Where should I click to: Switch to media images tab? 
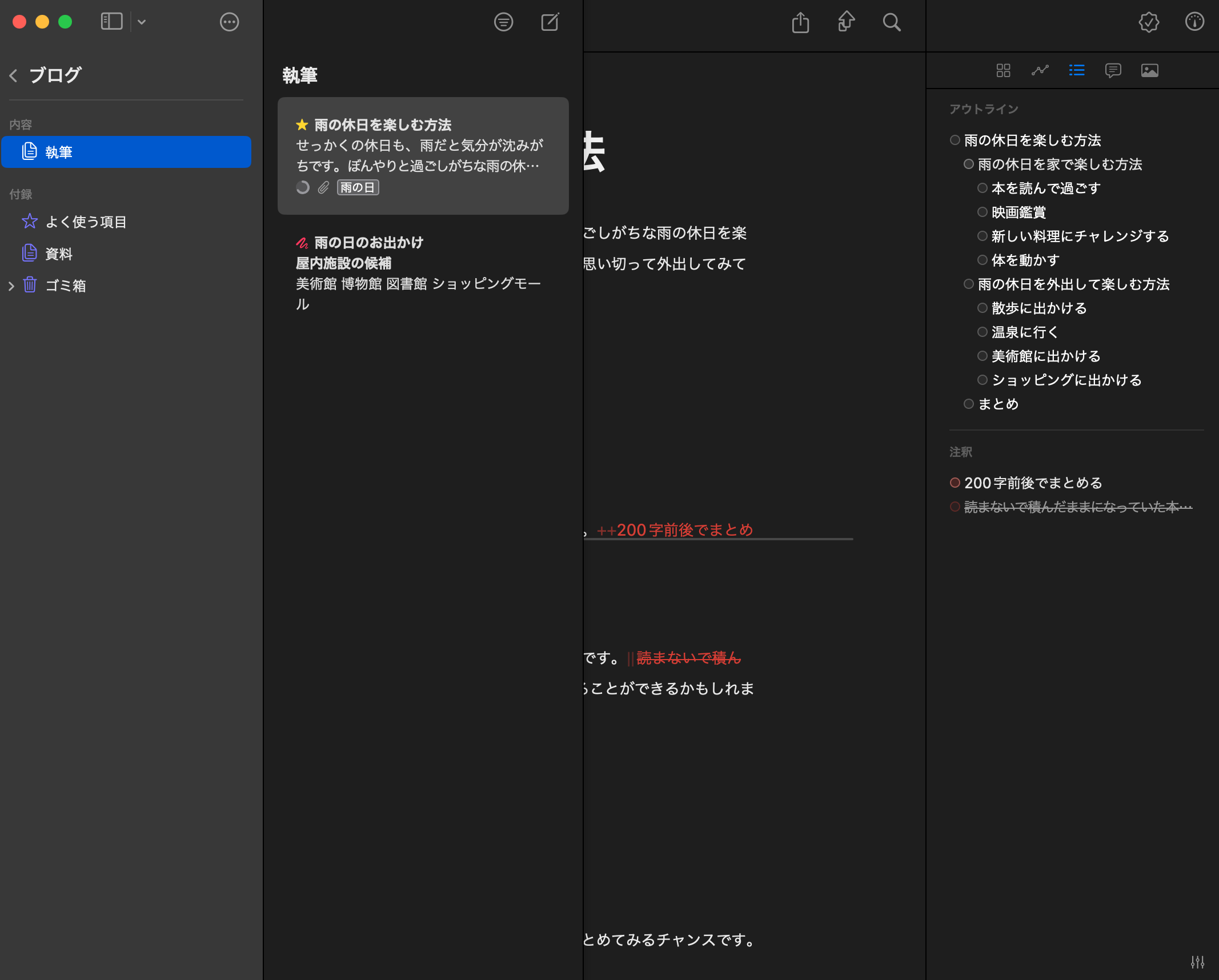click(1150, 70)
